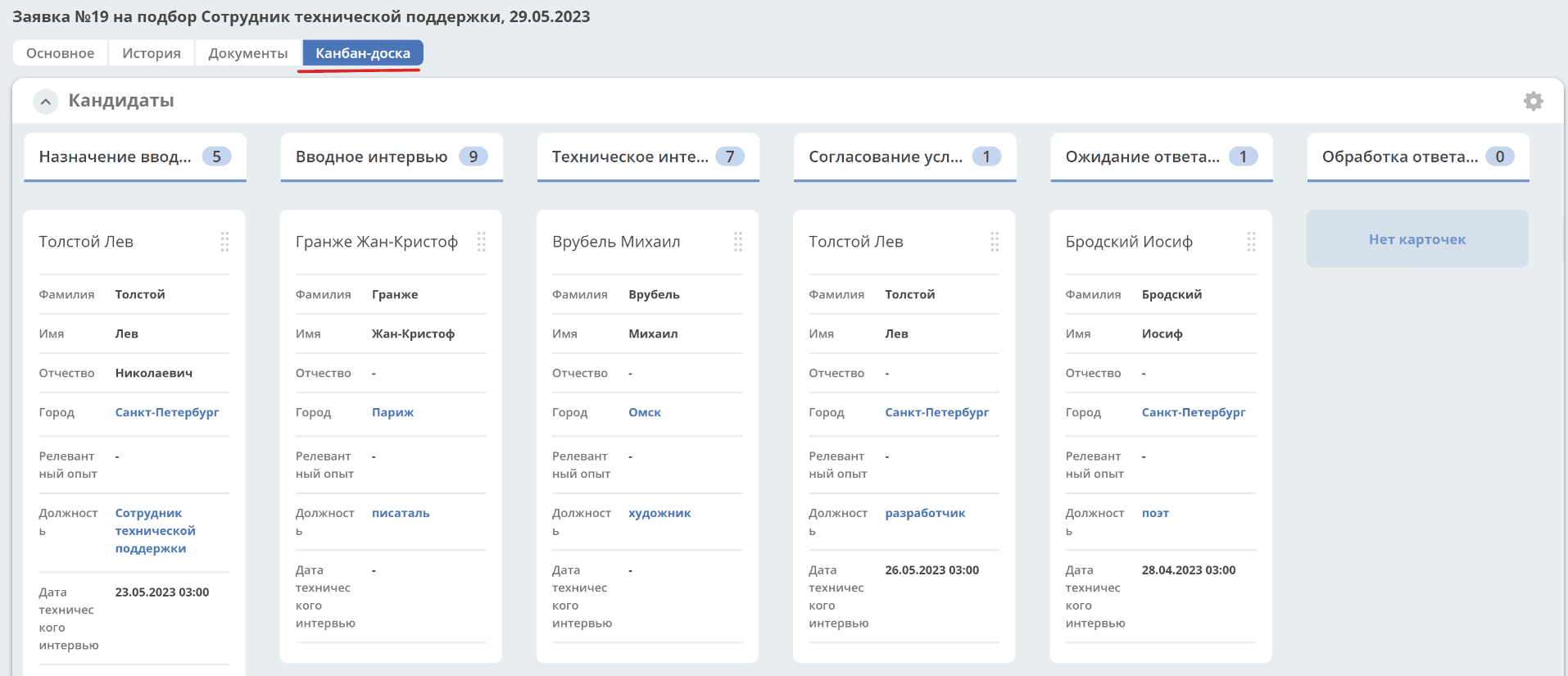Click count badge 7 in Техническое column
This screenshot has width=1568, height=676.
730,157
